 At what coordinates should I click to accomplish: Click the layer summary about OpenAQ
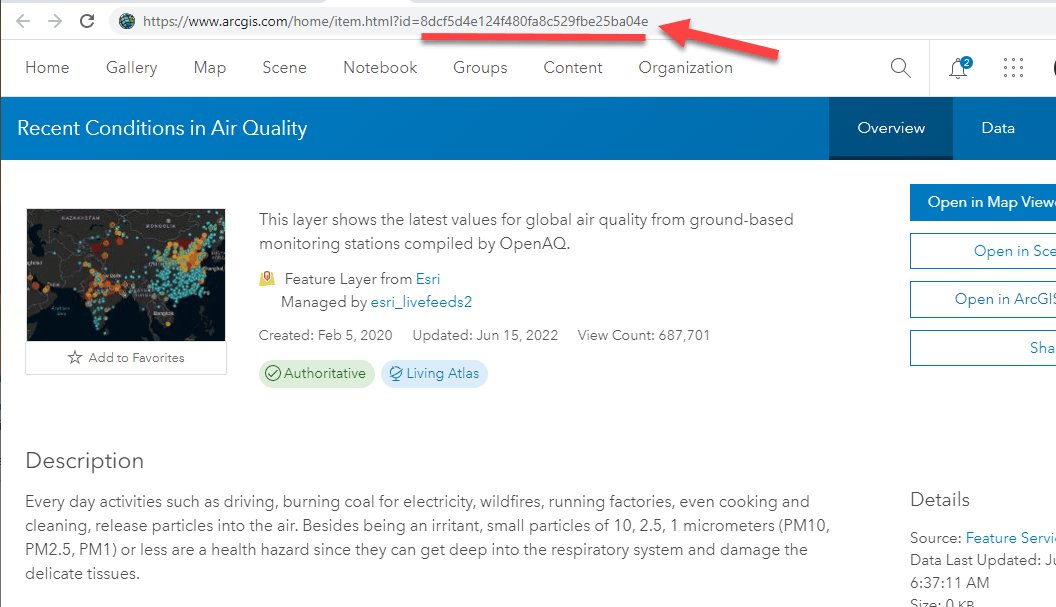click(x=526, y=231)
